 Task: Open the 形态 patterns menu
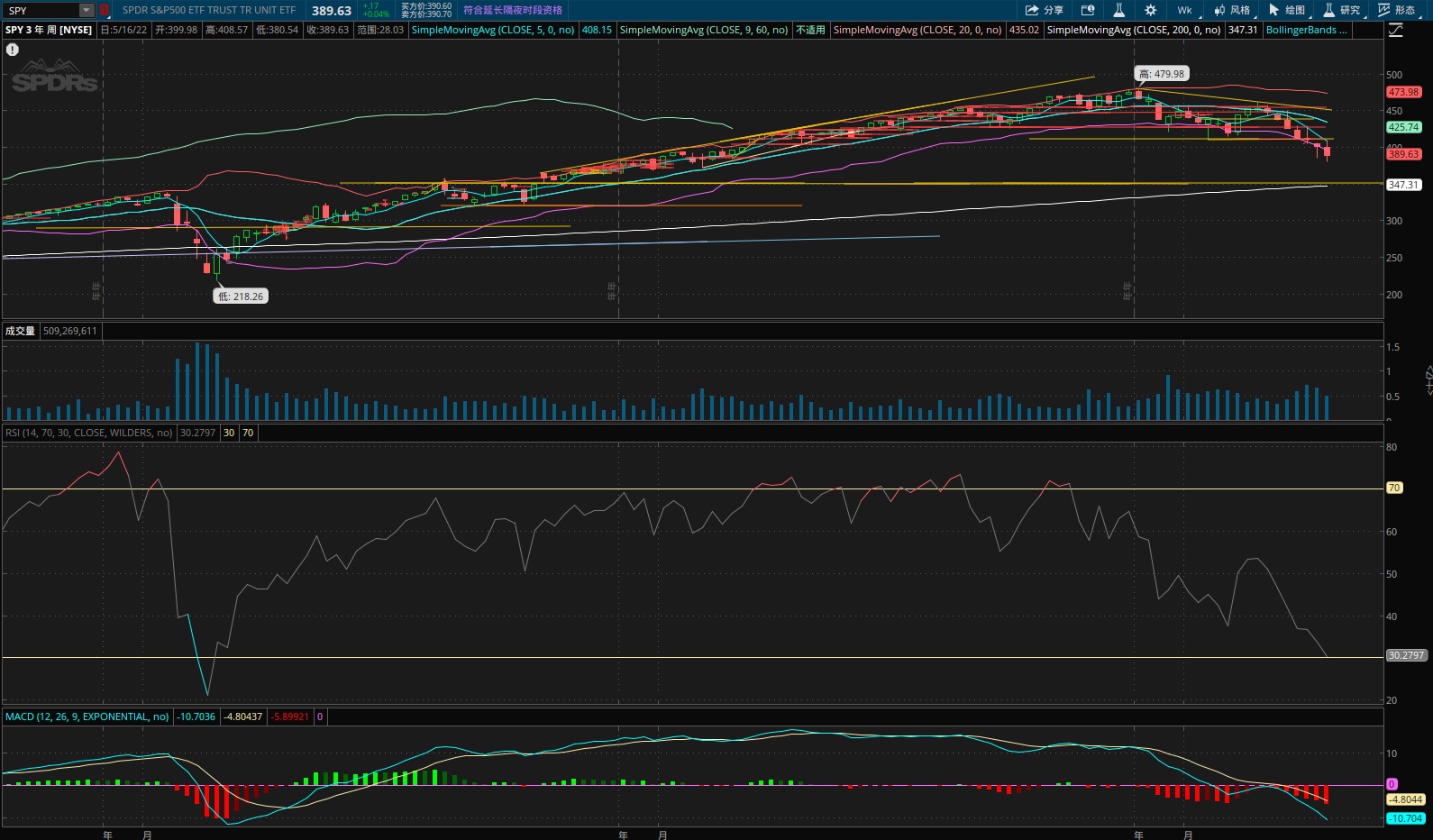pyautogui.click(x=1396, y=10)
